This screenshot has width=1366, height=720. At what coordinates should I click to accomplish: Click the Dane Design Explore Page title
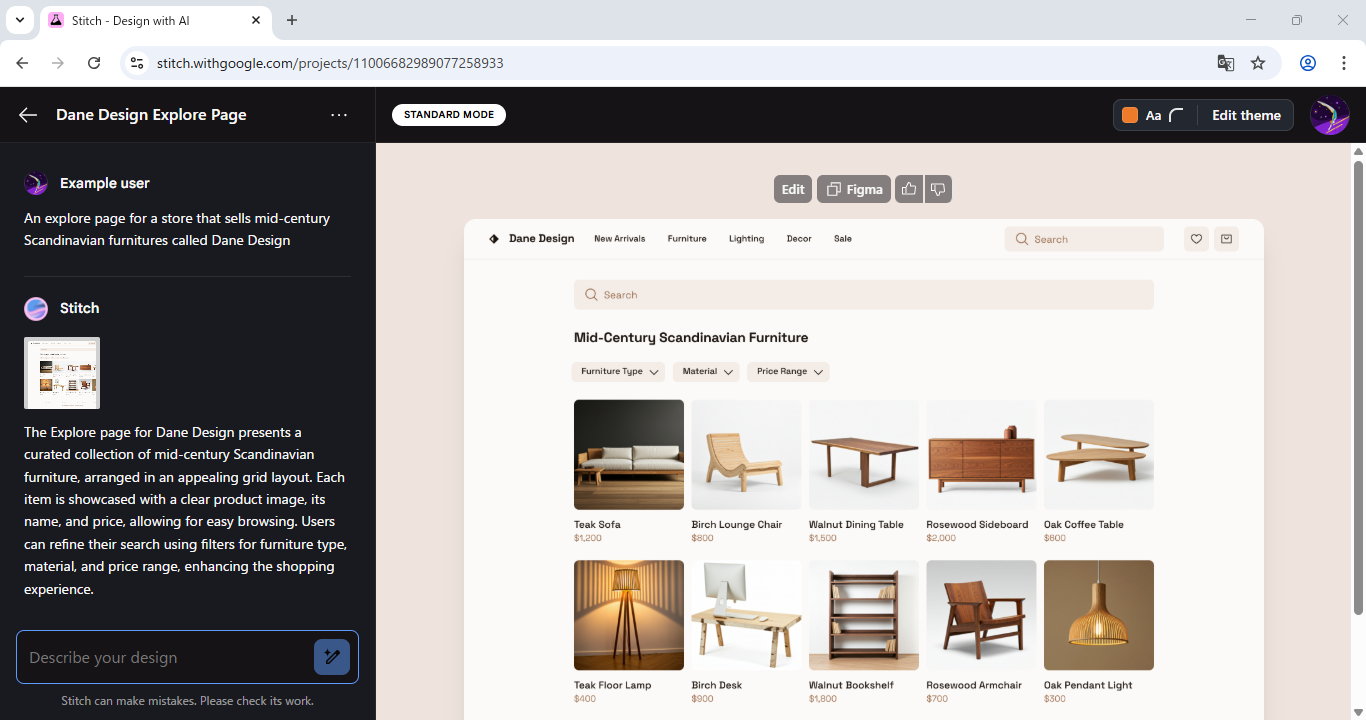point(151,115)
